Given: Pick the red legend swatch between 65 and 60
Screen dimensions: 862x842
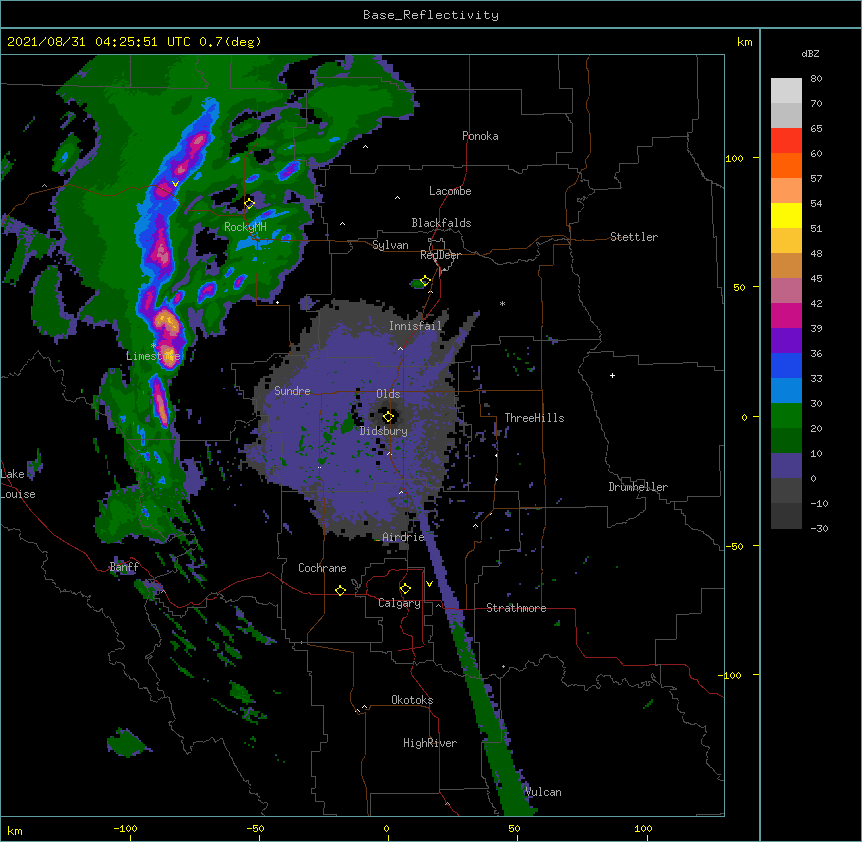Looking at the screenshot, I should 786,140.
